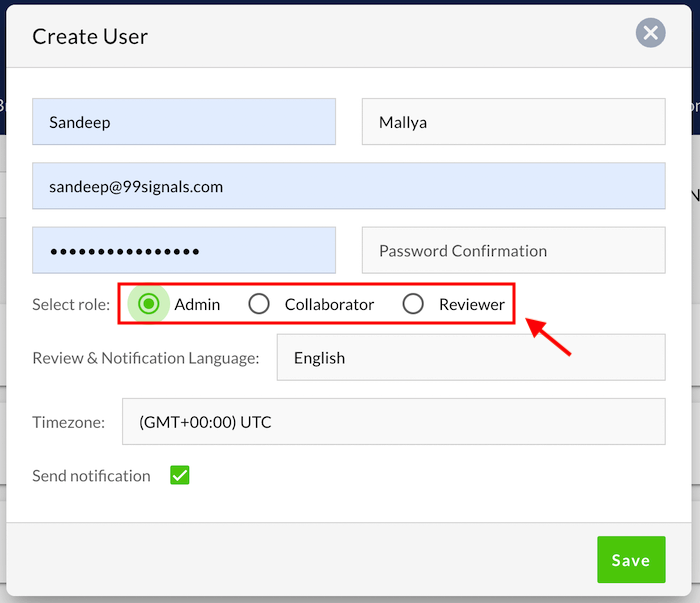Choose the Collaborator role radio button
Screen dimensions: 700x603
click(x=259, y=304)
